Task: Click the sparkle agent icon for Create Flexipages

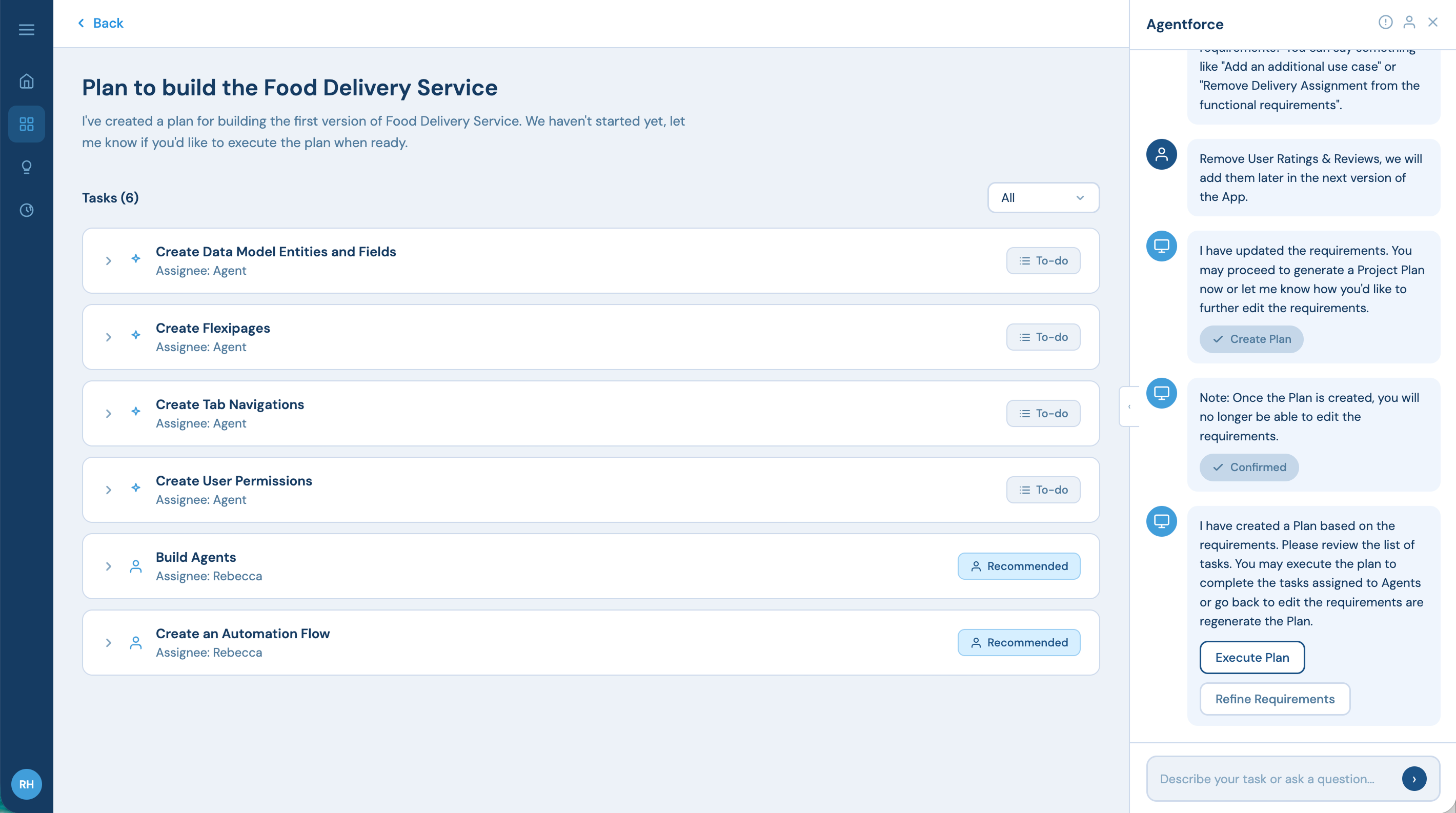Action: pos(136,334)
